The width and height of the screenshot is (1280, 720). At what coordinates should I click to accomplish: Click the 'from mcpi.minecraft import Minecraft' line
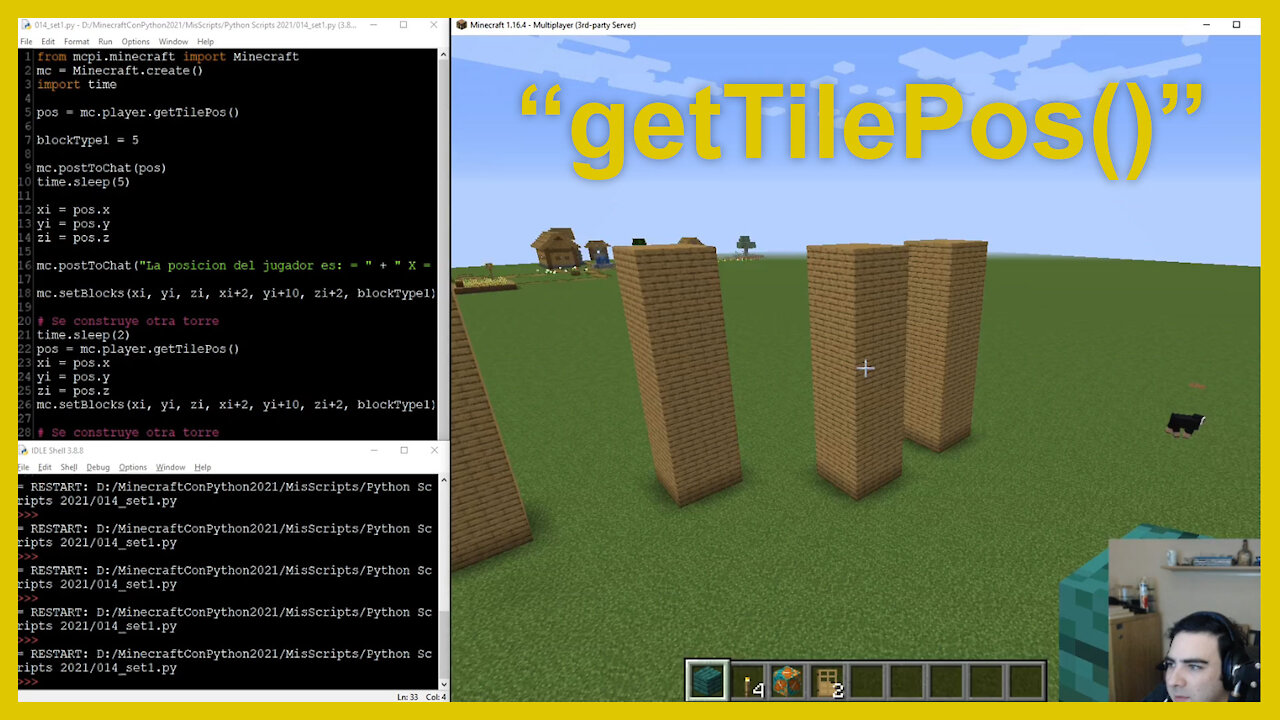[x=168, y=57]
